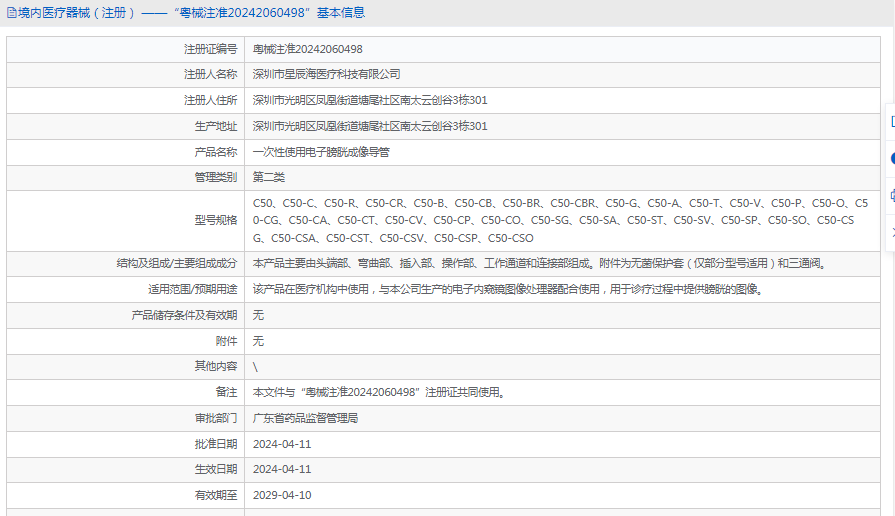Click the label 产品储存条件及有效期

pos(184,315)
